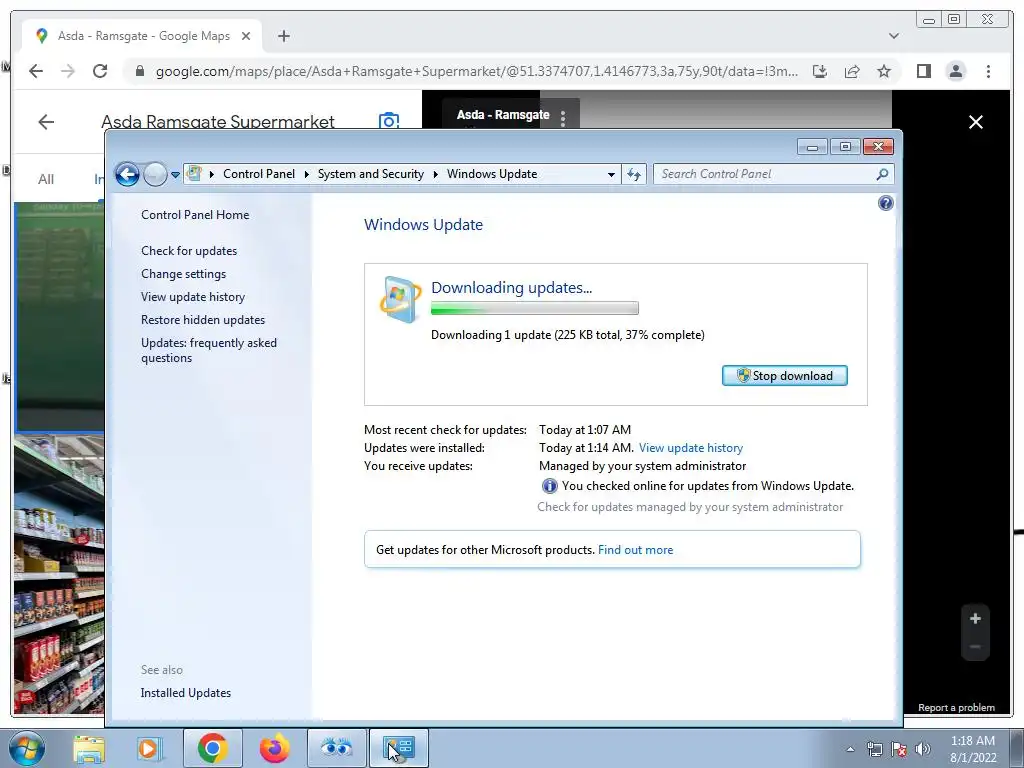Click the Control Panel forward arrow button

(155, 174)
